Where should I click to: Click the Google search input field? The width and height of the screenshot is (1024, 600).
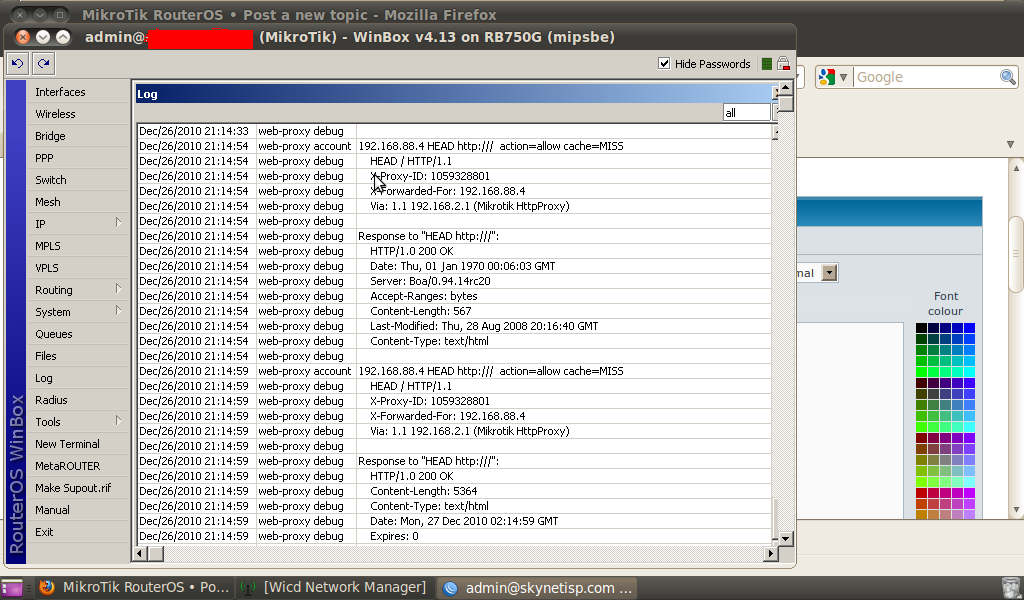926,77
